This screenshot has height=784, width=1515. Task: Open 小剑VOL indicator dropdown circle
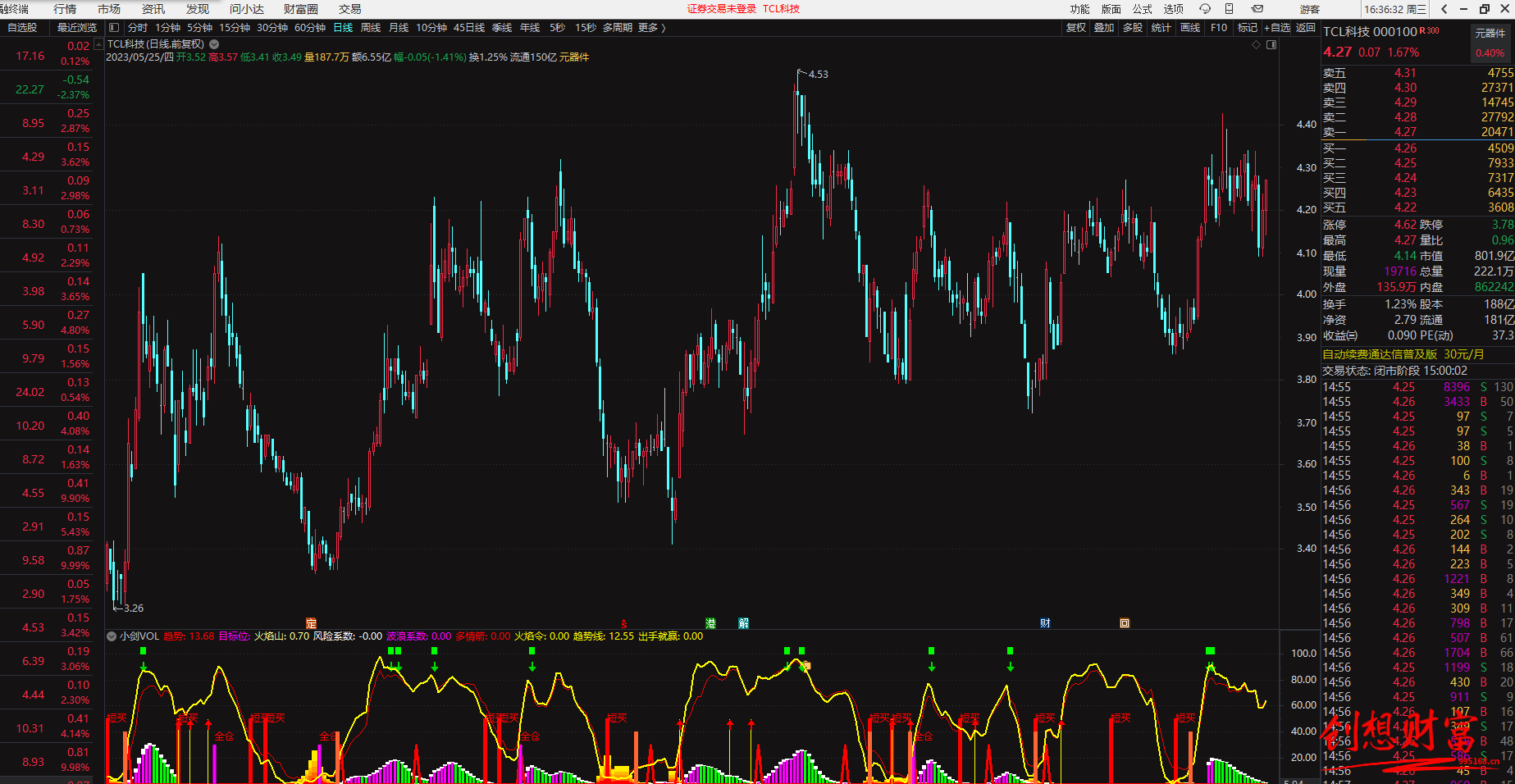point(112,636)
